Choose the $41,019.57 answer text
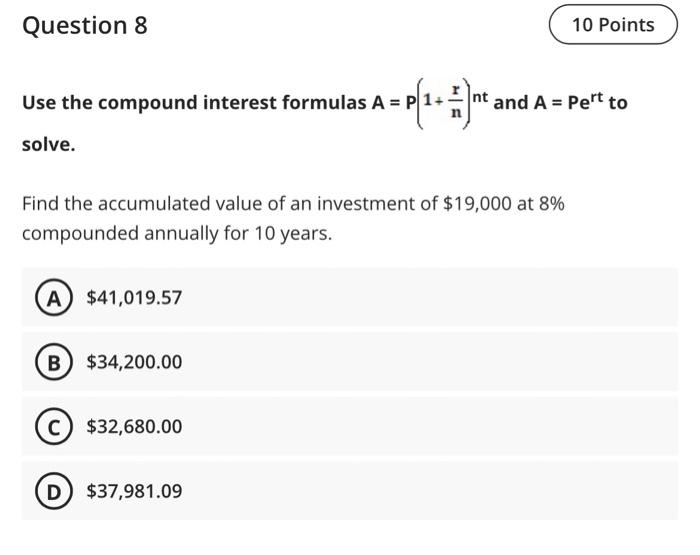Viewport: 700px width, 555px height. click(134, 298)
